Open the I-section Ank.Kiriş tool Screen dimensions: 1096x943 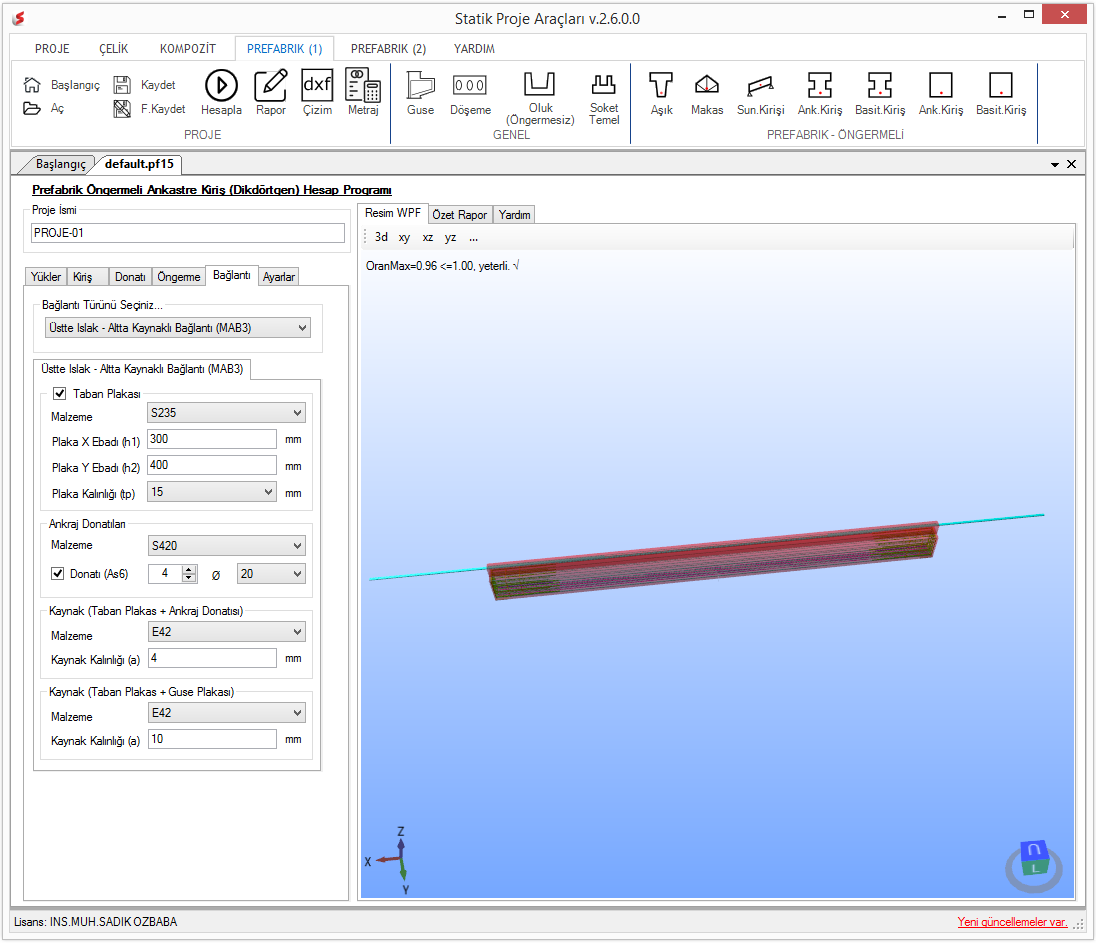click(820, 93)
